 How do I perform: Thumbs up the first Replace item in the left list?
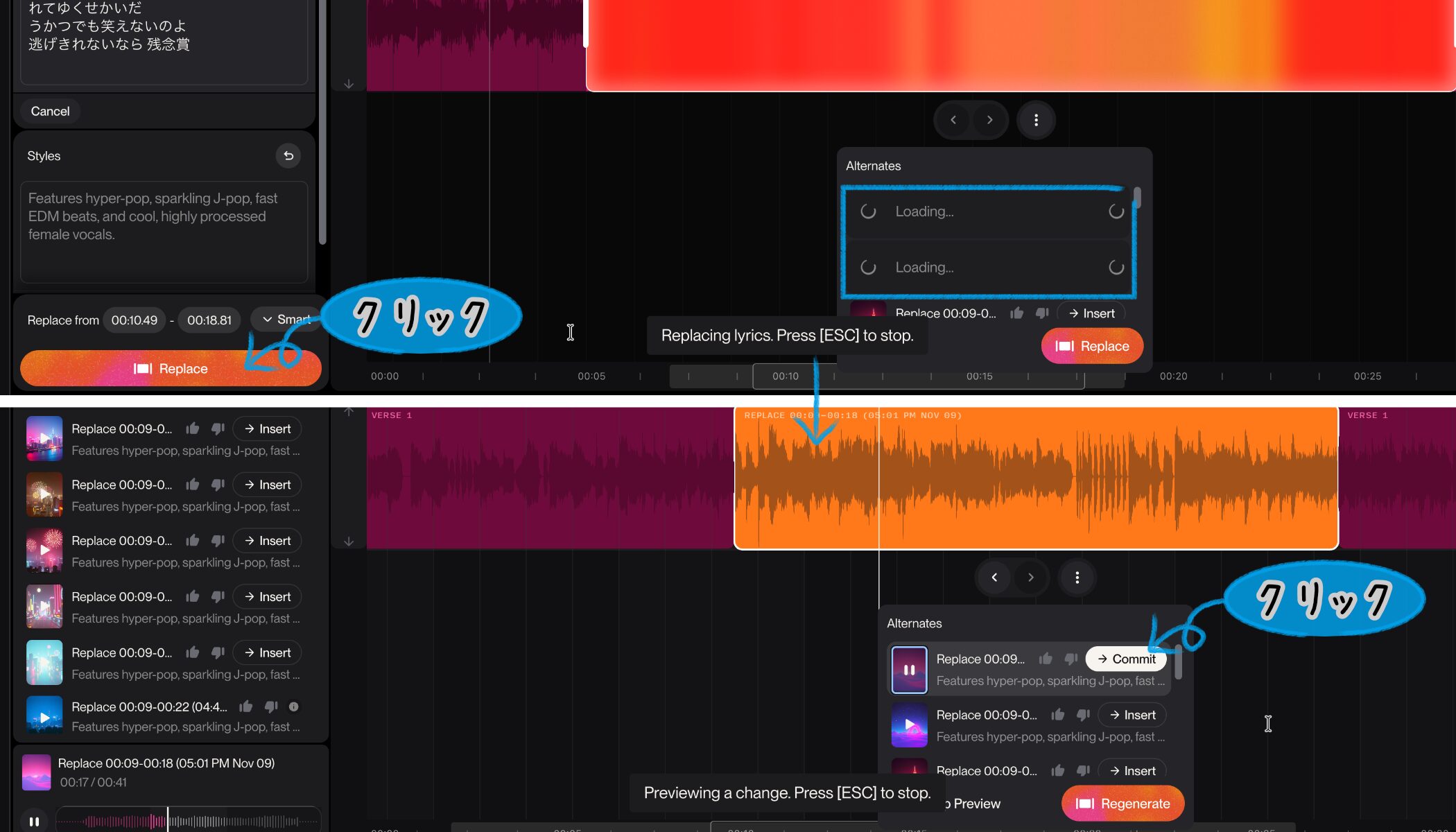(x=193, y=428)
